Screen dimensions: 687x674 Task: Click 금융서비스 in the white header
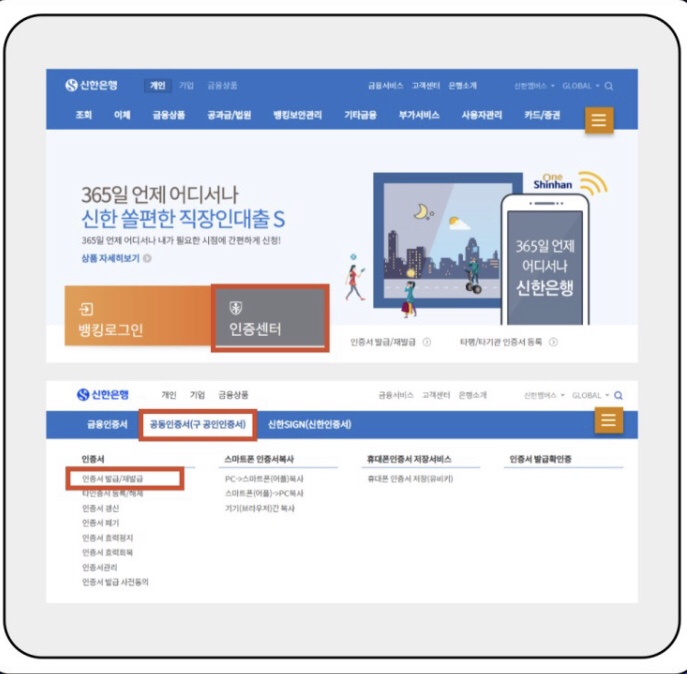[x=396, y=395]
